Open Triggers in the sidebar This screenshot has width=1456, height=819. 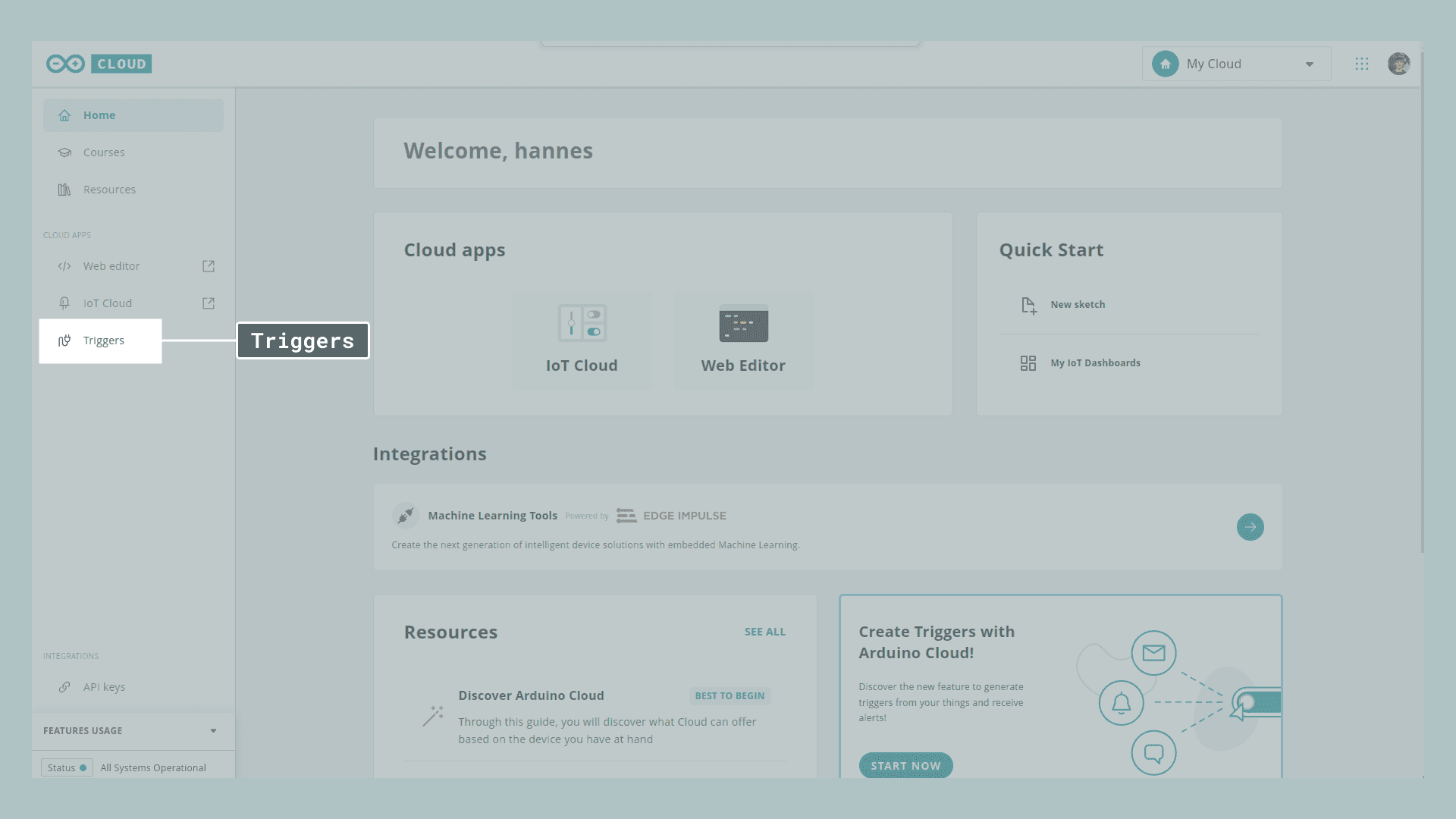point(103,340)
